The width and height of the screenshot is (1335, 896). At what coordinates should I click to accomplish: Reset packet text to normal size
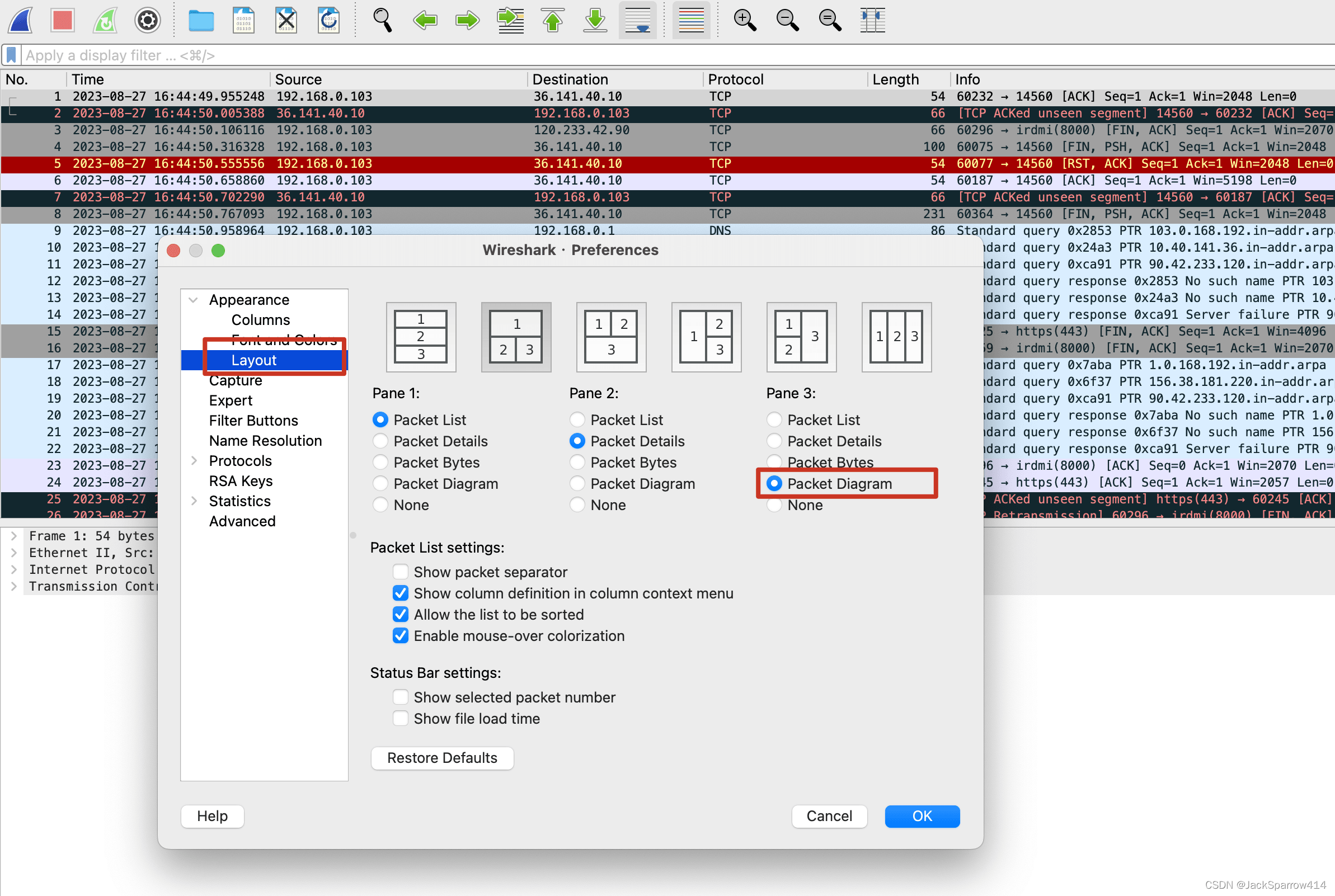point(830,21)
